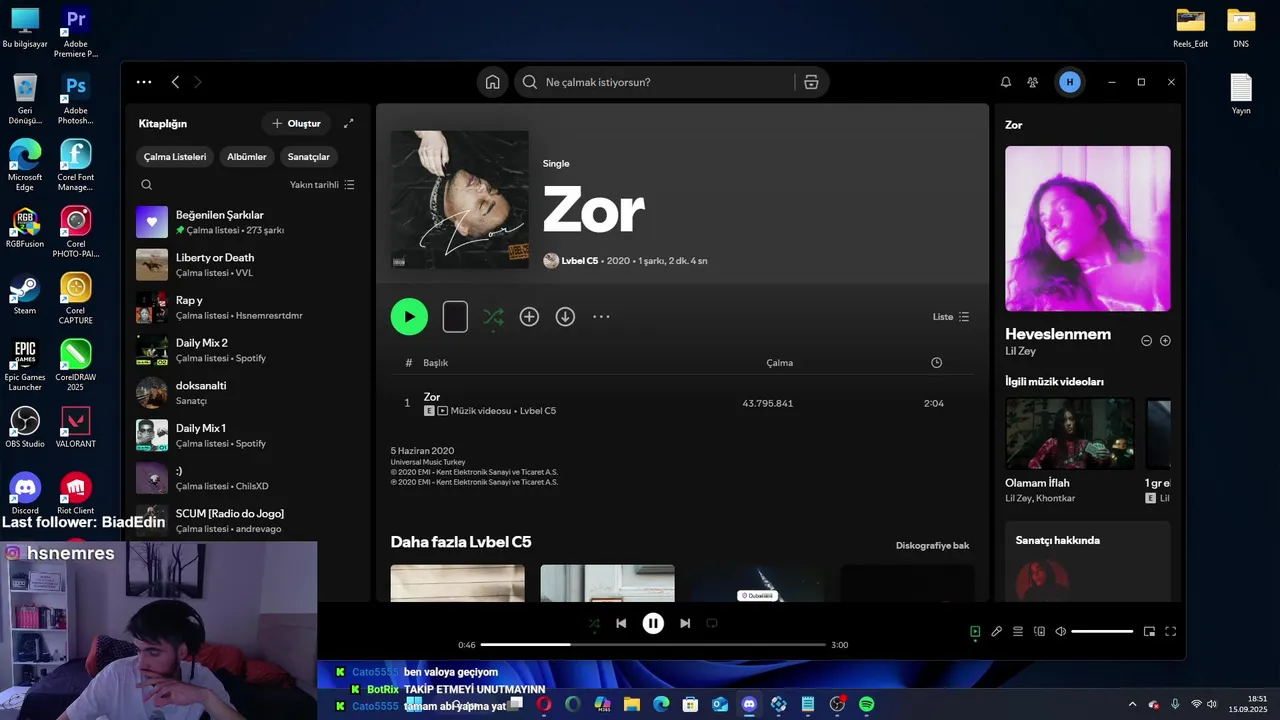Toggle shuffle in the player bar
Viewport: 1280px width, 720px height.
click(x=594, y=623)
